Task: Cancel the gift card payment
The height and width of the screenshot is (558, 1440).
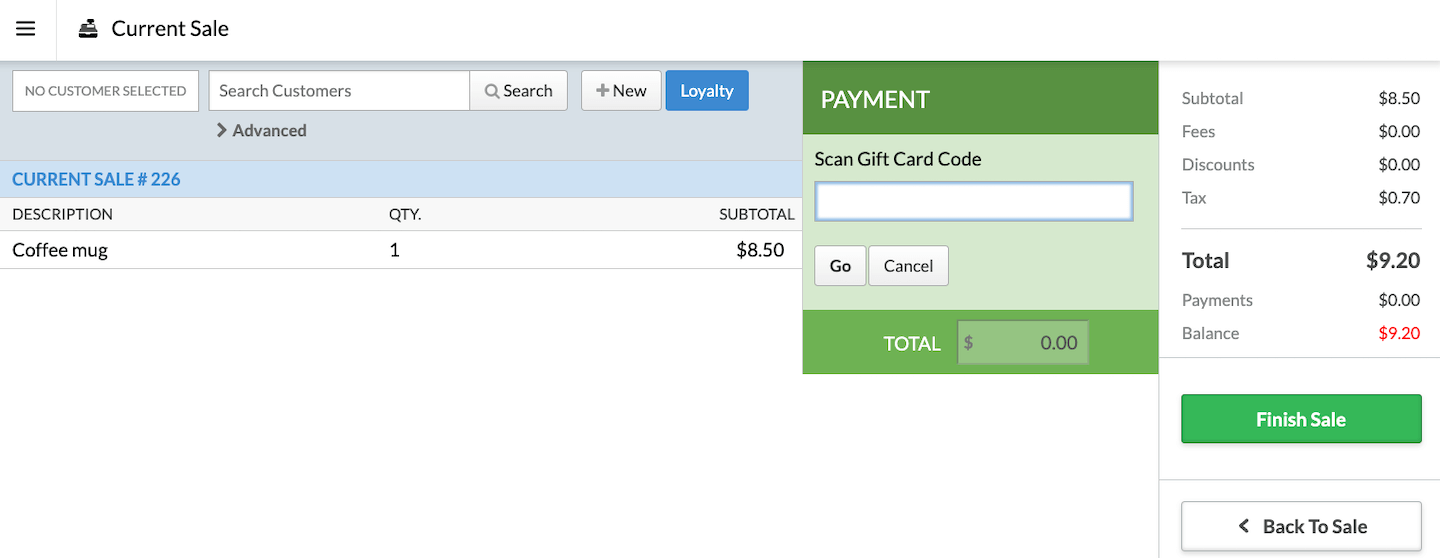Action: pos(908,266)
